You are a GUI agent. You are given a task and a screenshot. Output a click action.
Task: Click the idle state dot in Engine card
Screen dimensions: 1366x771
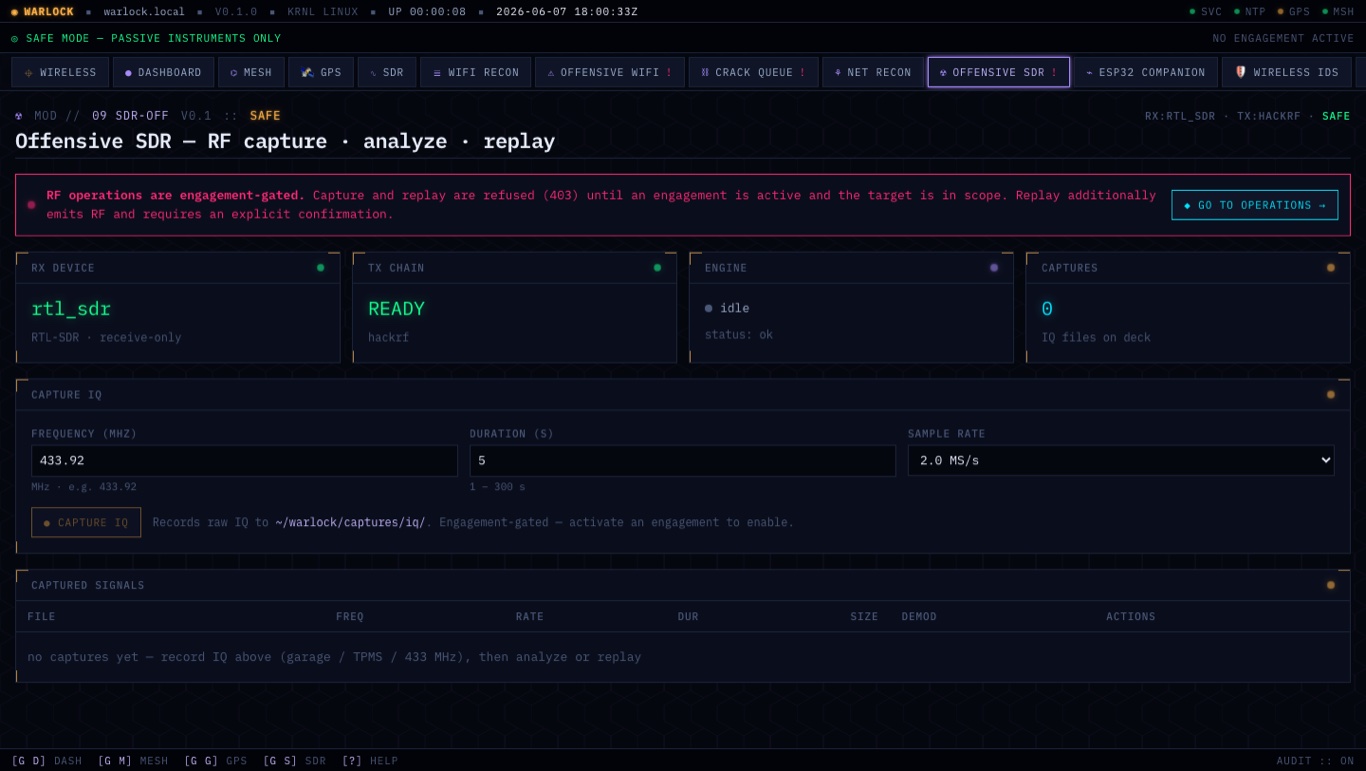pos(709,308)
